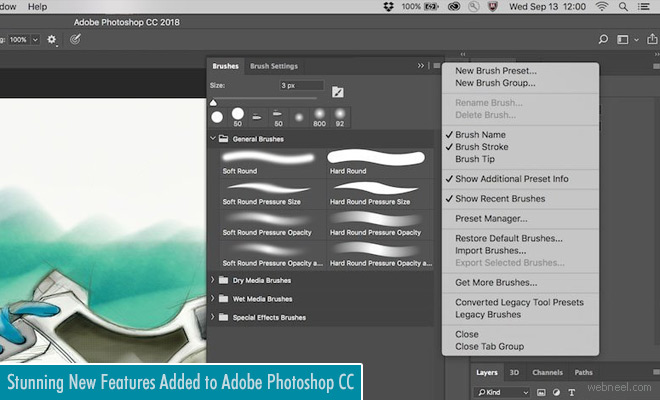
Task: Open the Creative Cloud menu bar icon
Action: [454, 6]
